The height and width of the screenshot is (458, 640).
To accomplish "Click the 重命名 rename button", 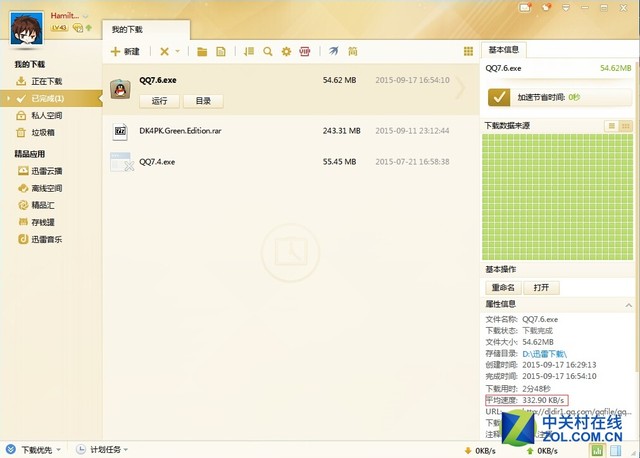I will [503, 287].
